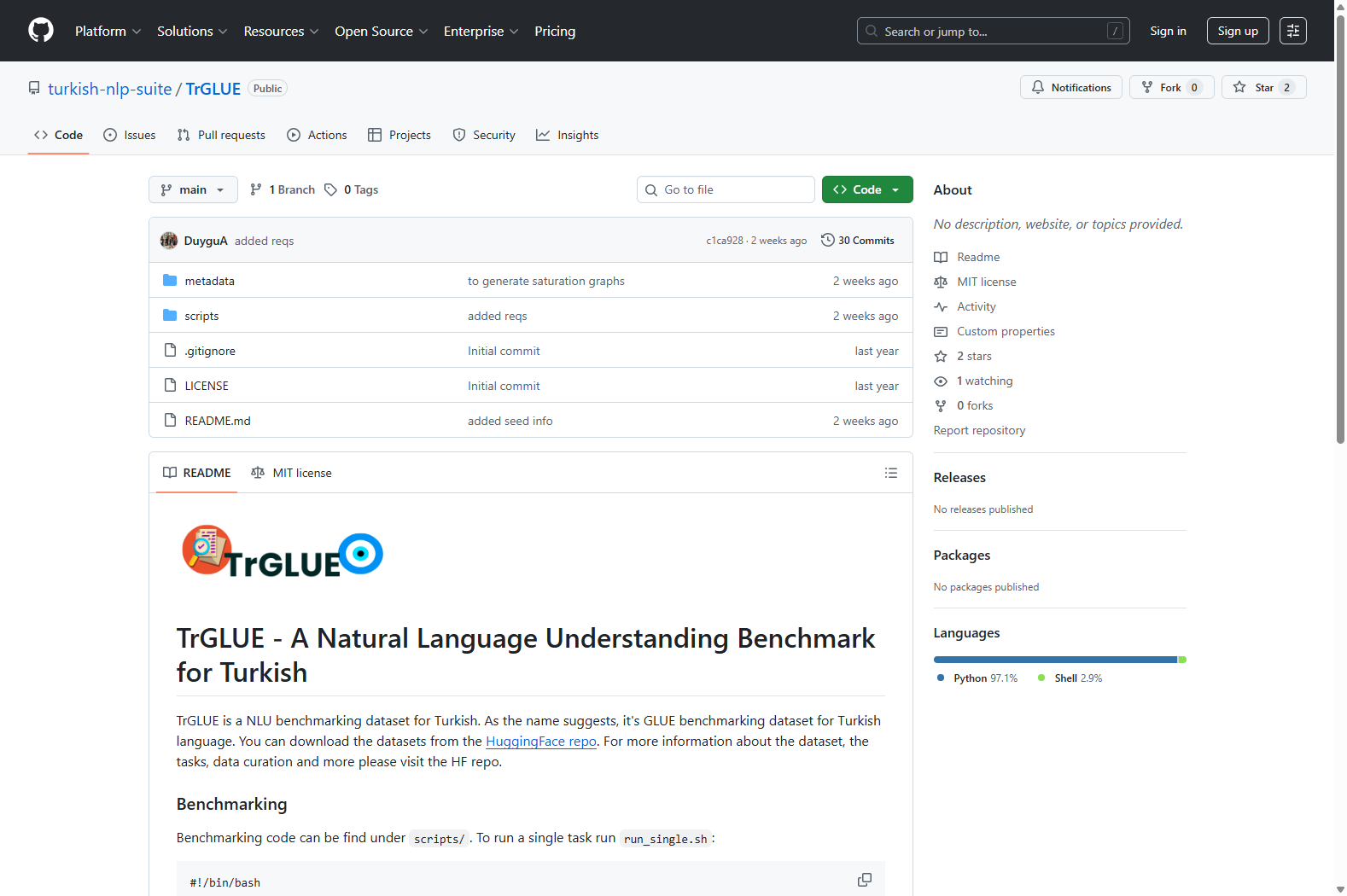Open the Packages heading link

[962, 556]
